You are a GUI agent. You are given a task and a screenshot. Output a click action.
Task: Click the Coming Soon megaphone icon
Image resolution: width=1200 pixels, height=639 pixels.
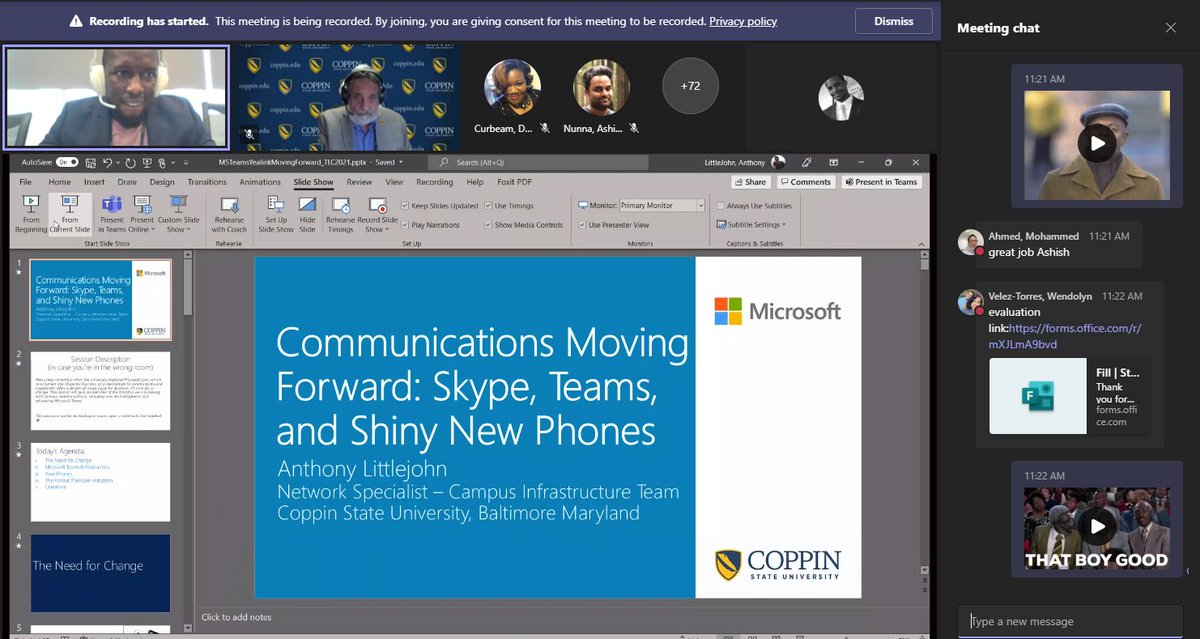click(x=806, y=161)
